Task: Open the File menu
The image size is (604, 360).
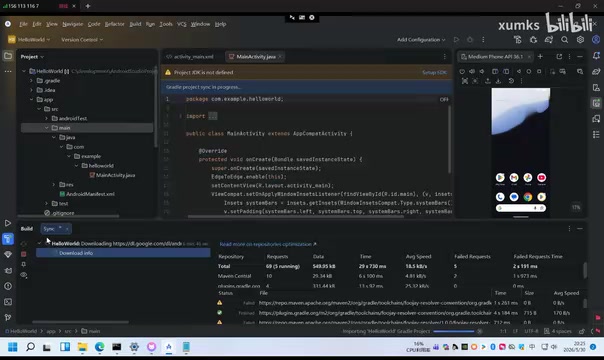Action: pyautogui.click(x=23, y=24)
